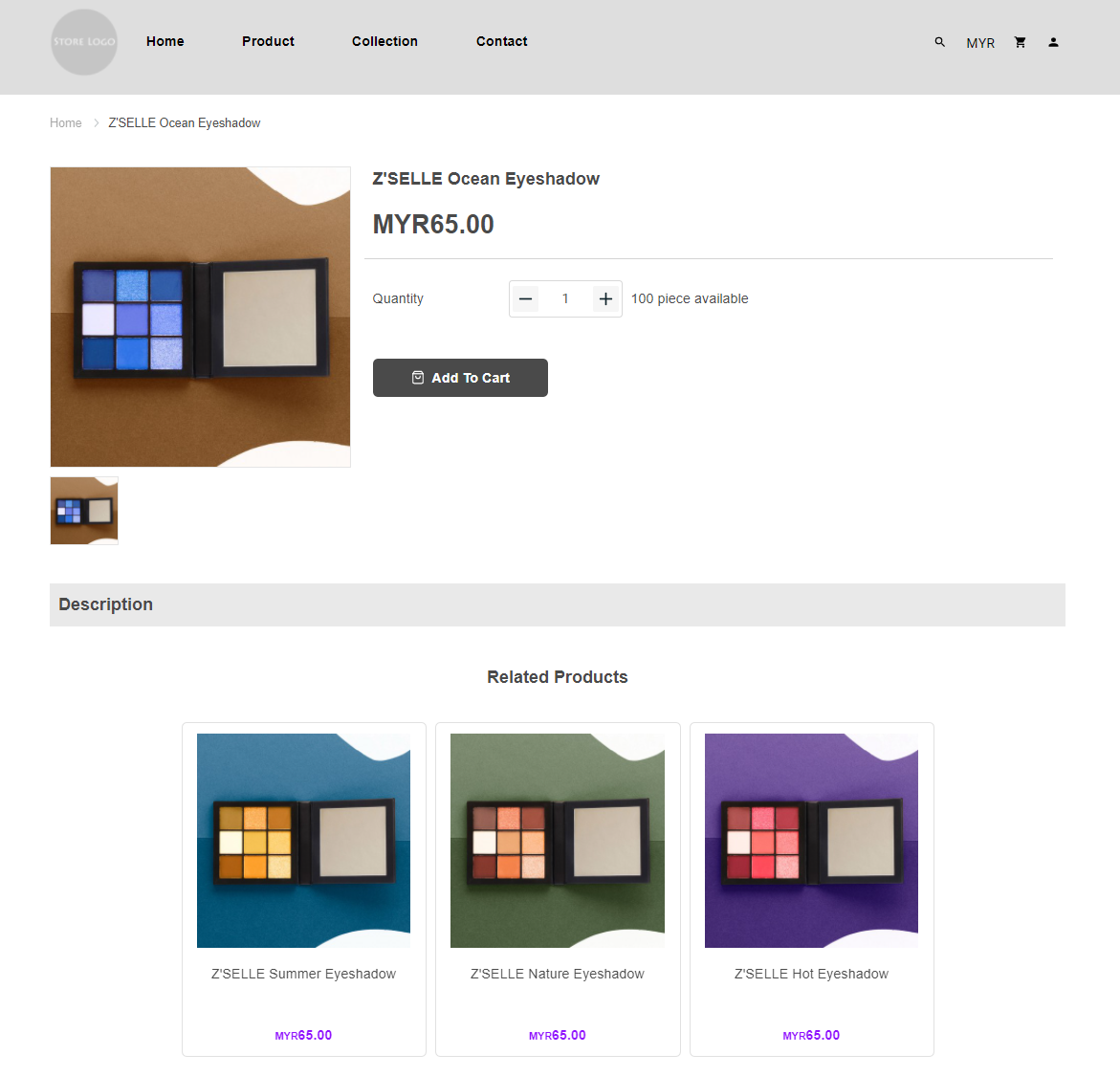Follow the Home breadcrumb link
This screenshot has height=1076, width=1120.
(66, 122)
